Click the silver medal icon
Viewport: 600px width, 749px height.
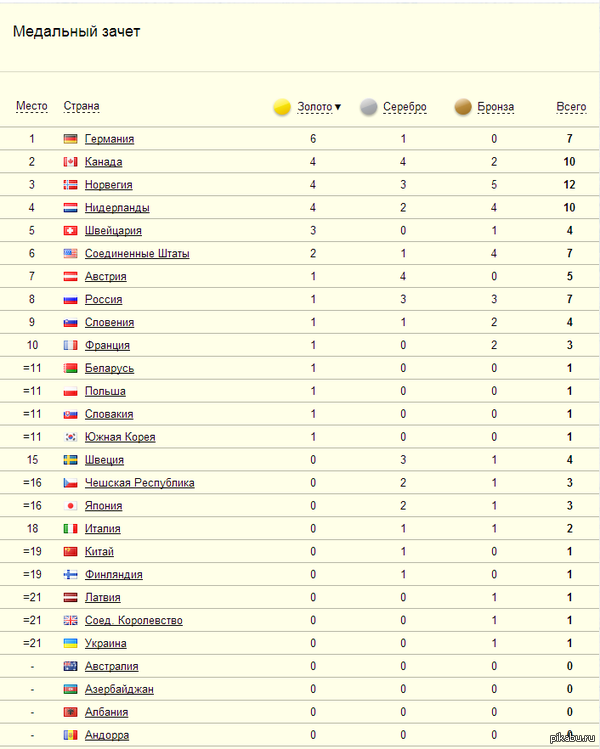tap(368, 107)
